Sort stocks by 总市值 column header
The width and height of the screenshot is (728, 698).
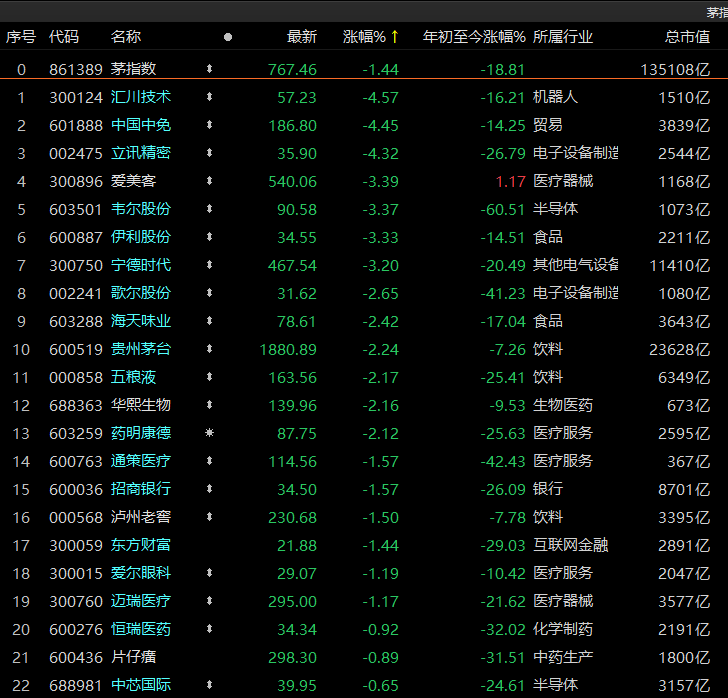click(687, 37)
